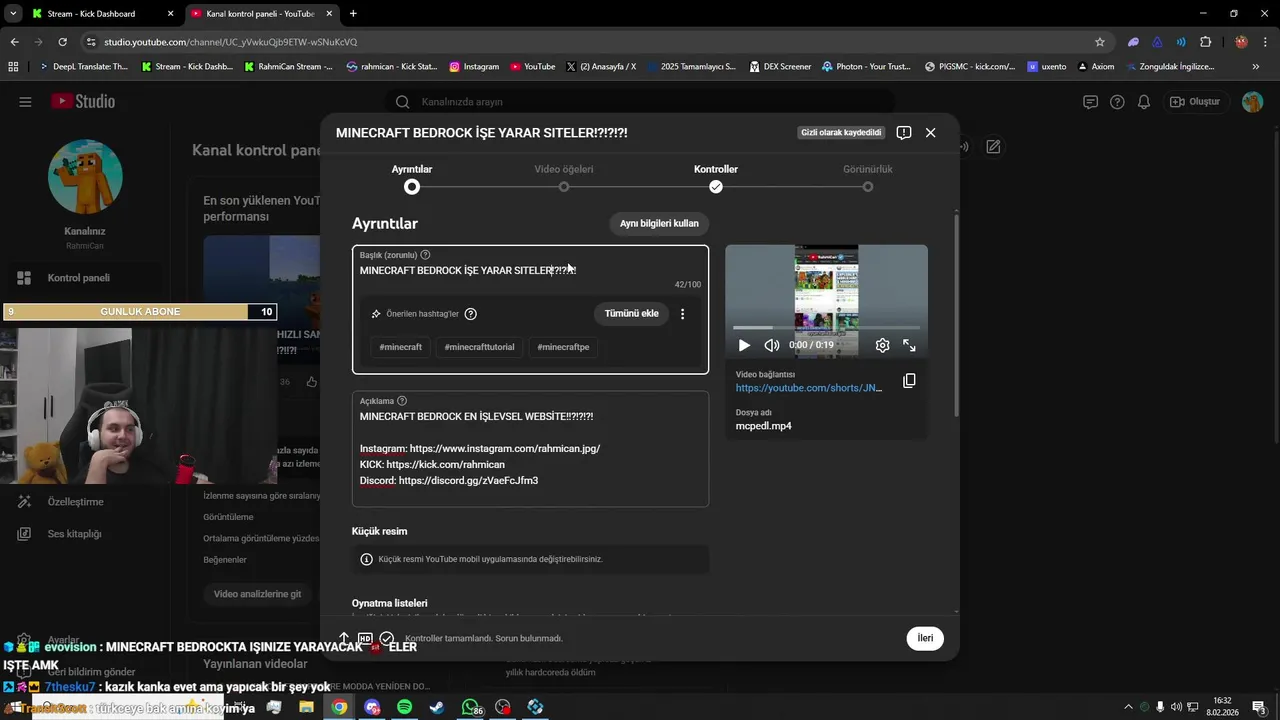Open Studio notifications bell
Screen dimensions: 1280x720
click(1144, 102)
